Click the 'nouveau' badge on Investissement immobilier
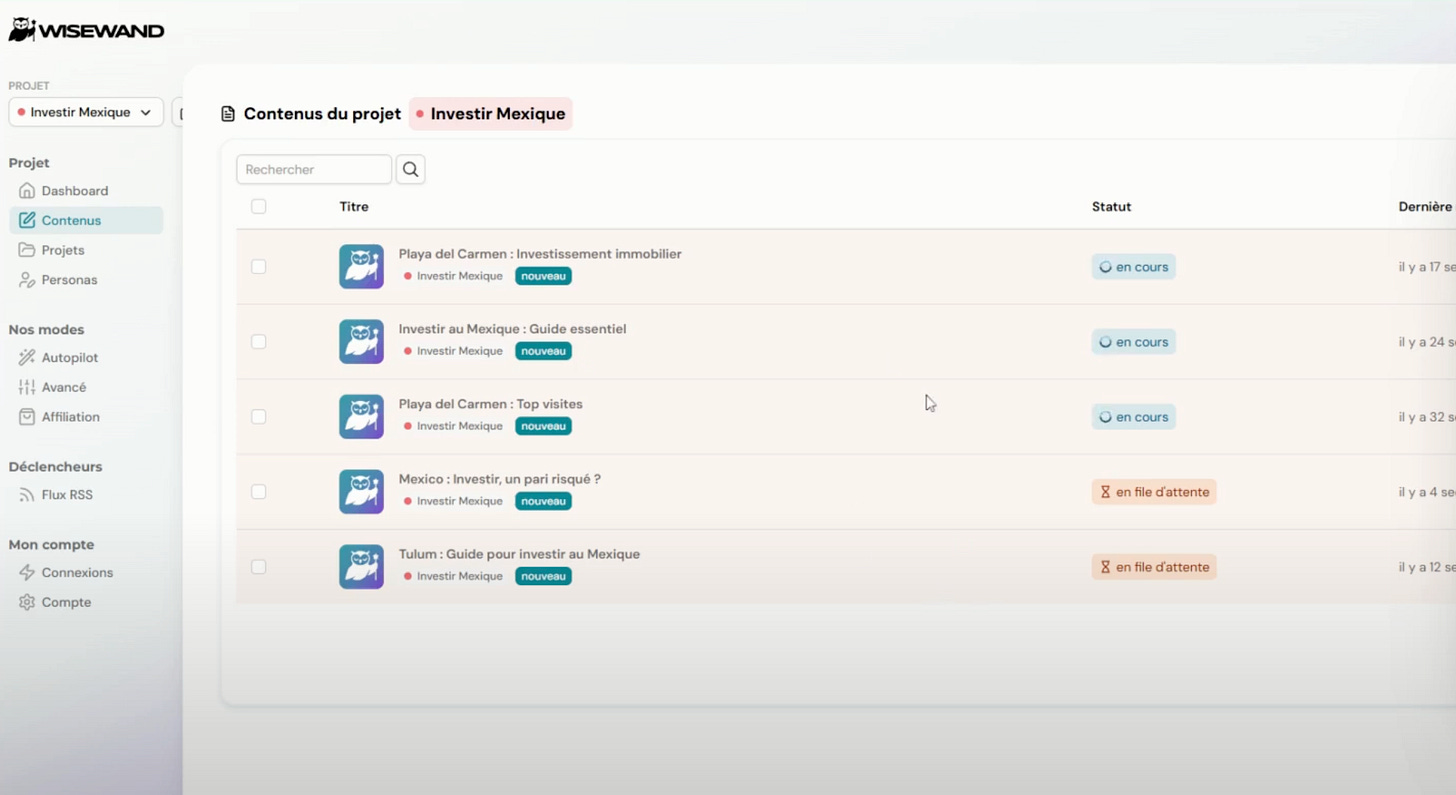 [543, 276]
